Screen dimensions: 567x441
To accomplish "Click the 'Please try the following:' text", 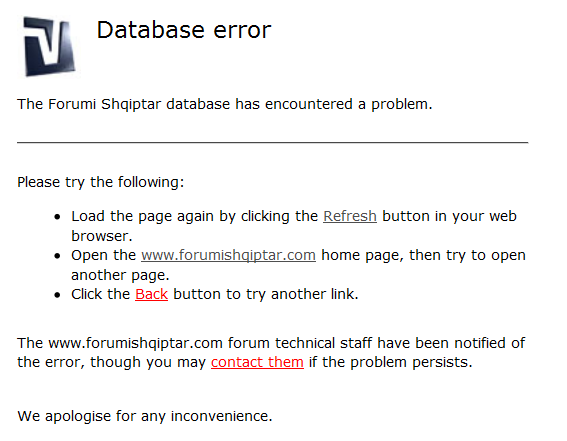I will (x=101, y=182).
